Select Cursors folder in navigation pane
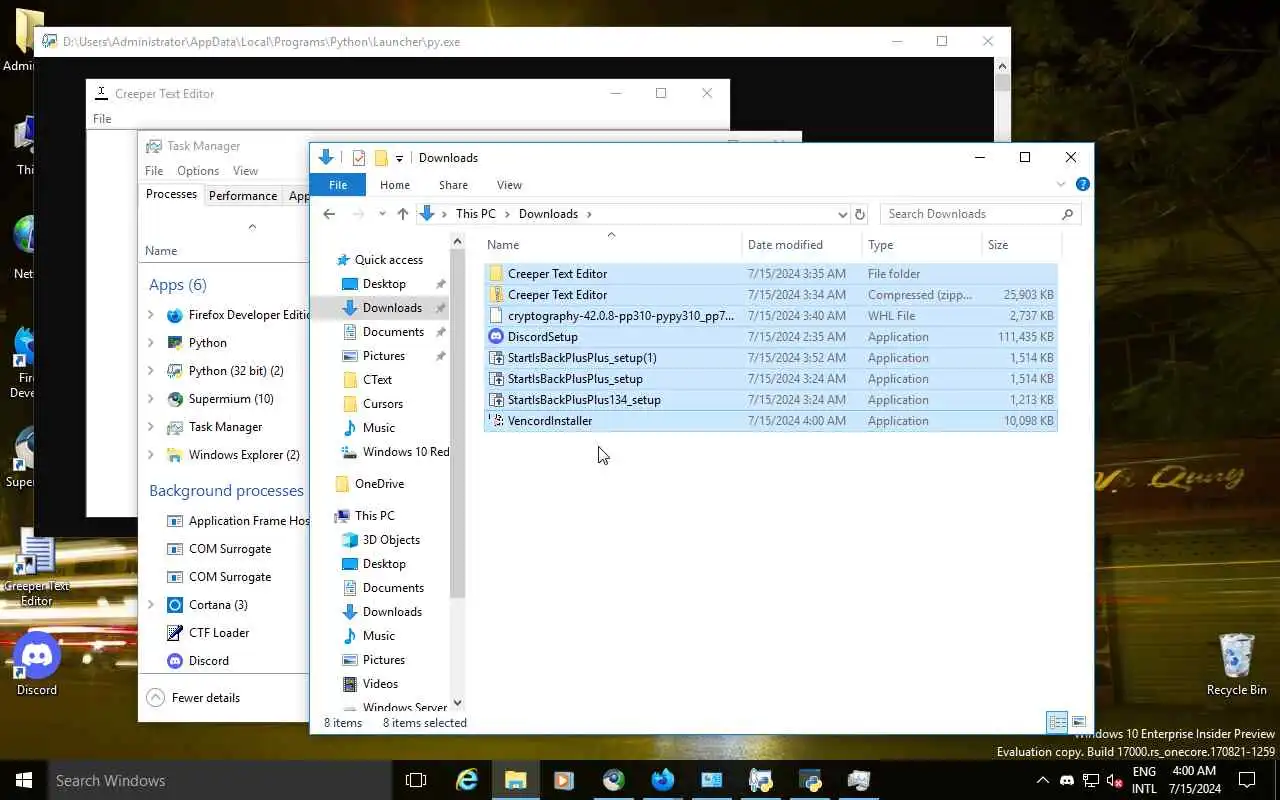1280x800 pixels. (x=383, y=404)
